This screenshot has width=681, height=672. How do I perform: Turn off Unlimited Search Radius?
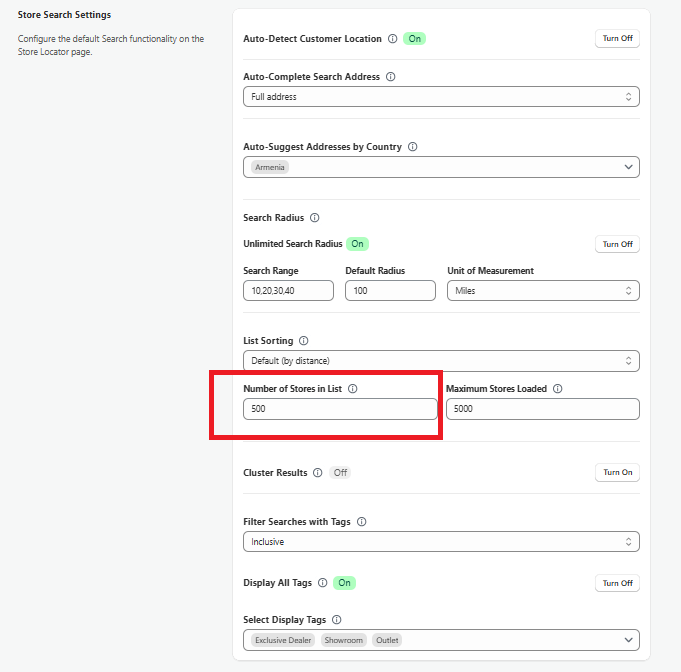[x=617, y=244]
